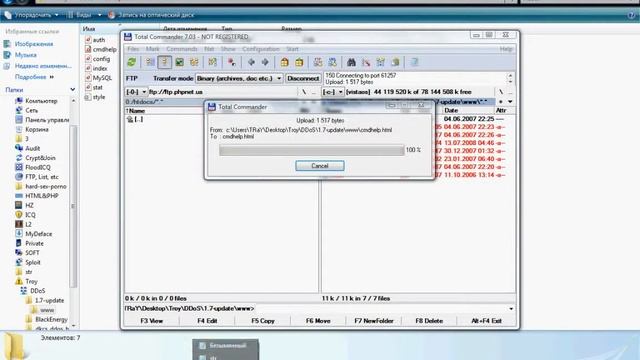
Task: Select the MyDeface folder in tree
Action: click(x=34, y=234)
